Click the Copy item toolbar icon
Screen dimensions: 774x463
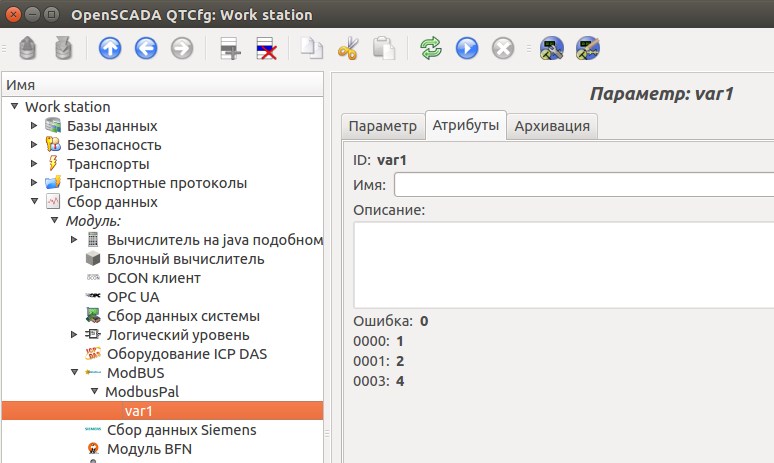(313, 48)
